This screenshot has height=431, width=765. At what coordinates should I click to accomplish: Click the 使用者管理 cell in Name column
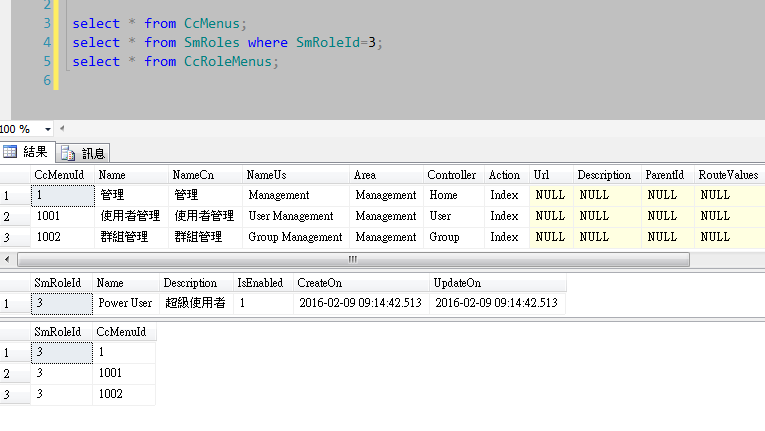(x=131, y=216)
